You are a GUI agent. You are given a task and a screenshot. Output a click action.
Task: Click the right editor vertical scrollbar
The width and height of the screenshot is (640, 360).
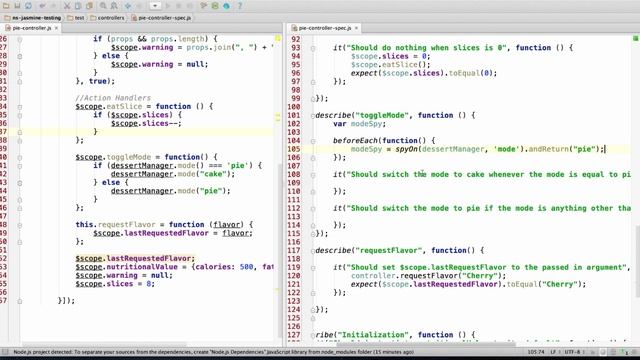(x=638, y=261)
